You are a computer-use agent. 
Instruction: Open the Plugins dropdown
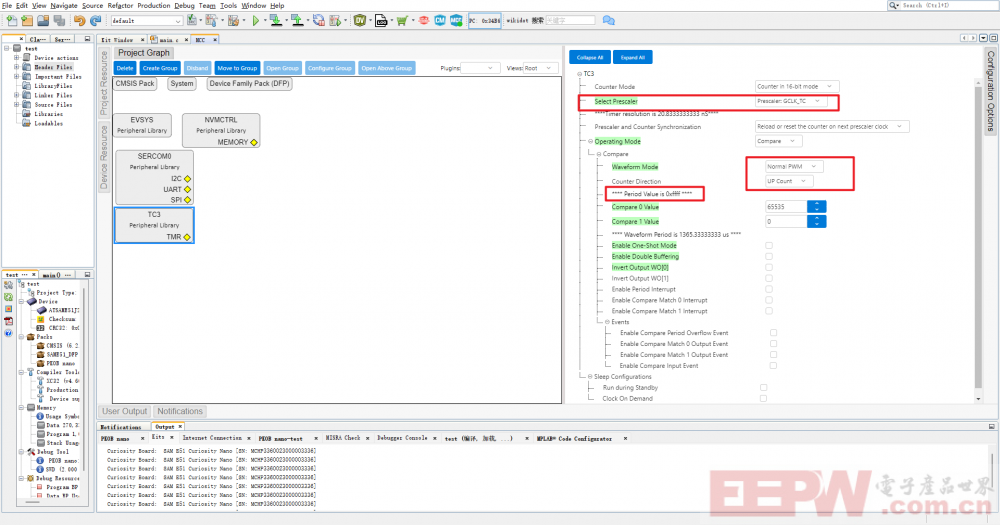[480, 68]
